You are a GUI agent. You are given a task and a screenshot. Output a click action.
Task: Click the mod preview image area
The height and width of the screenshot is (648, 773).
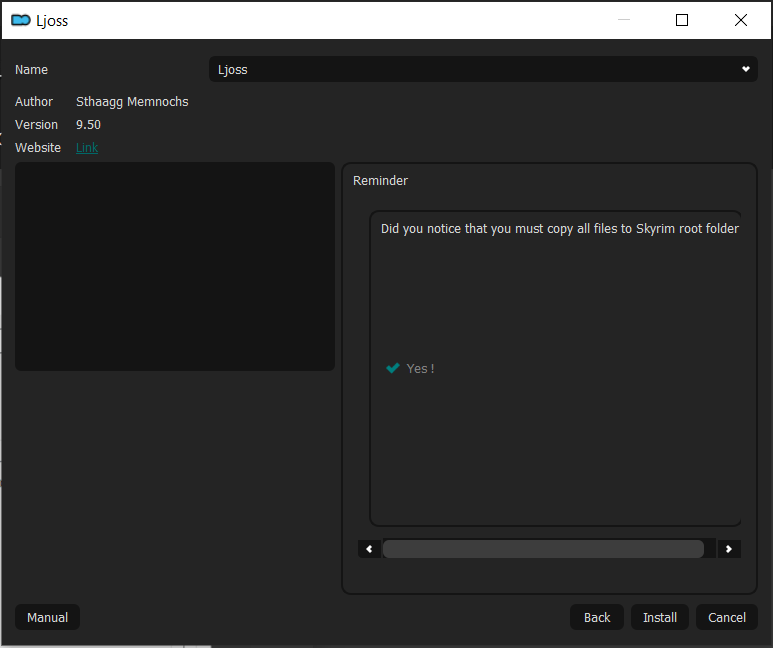click(x=175, y=266)
